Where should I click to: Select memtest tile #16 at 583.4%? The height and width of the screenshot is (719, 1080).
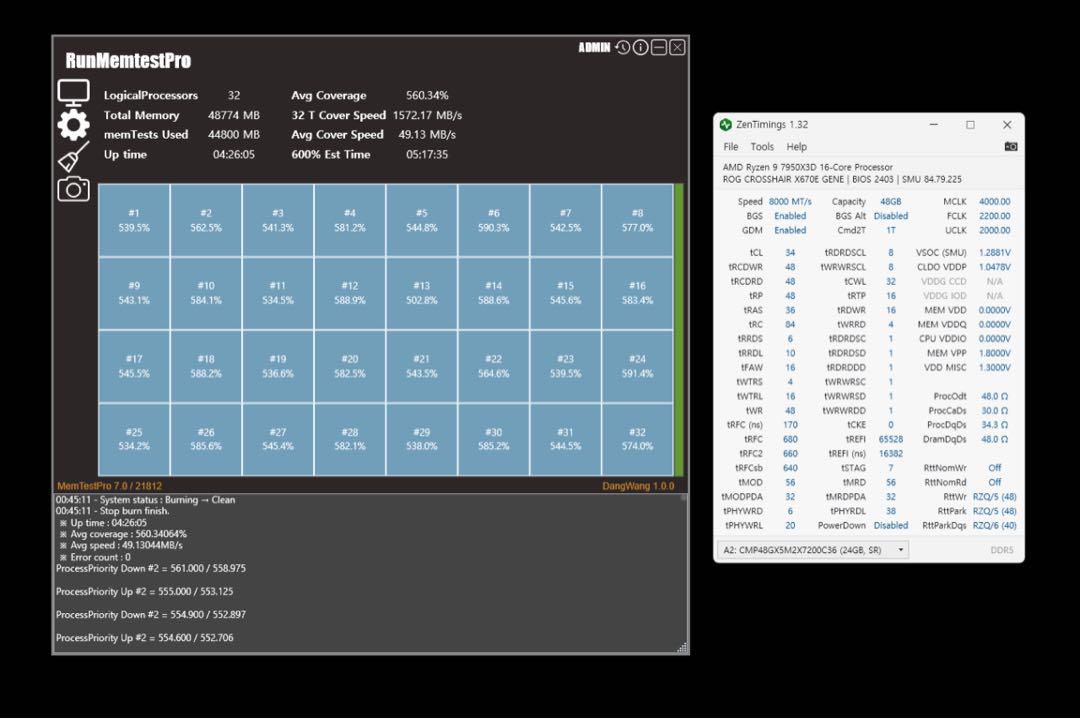pos(637,293)
